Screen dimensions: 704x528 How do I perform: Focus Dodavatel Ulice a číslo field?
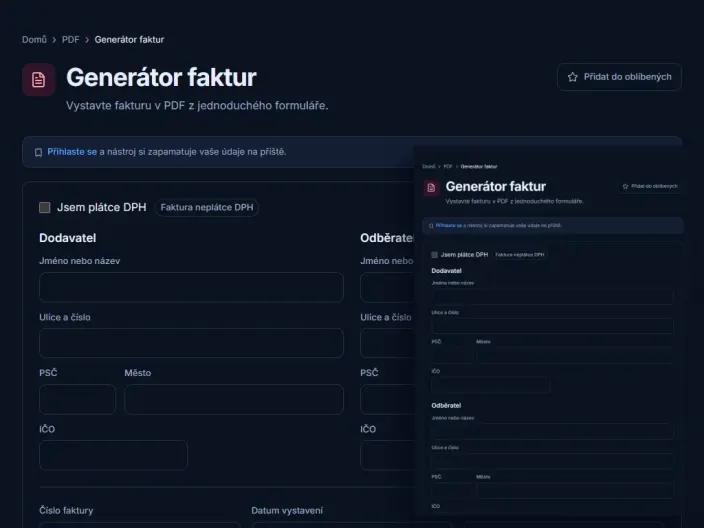(191, 343)
